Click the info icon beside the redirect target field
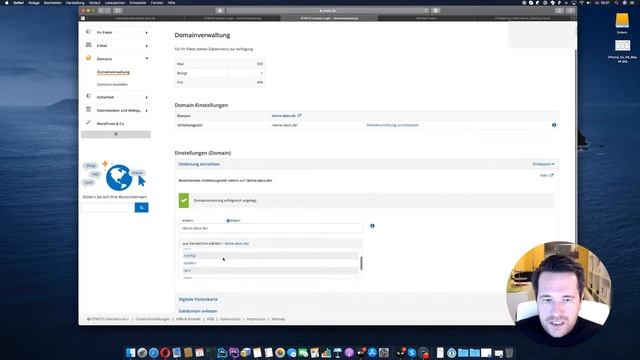 point(372,226)
